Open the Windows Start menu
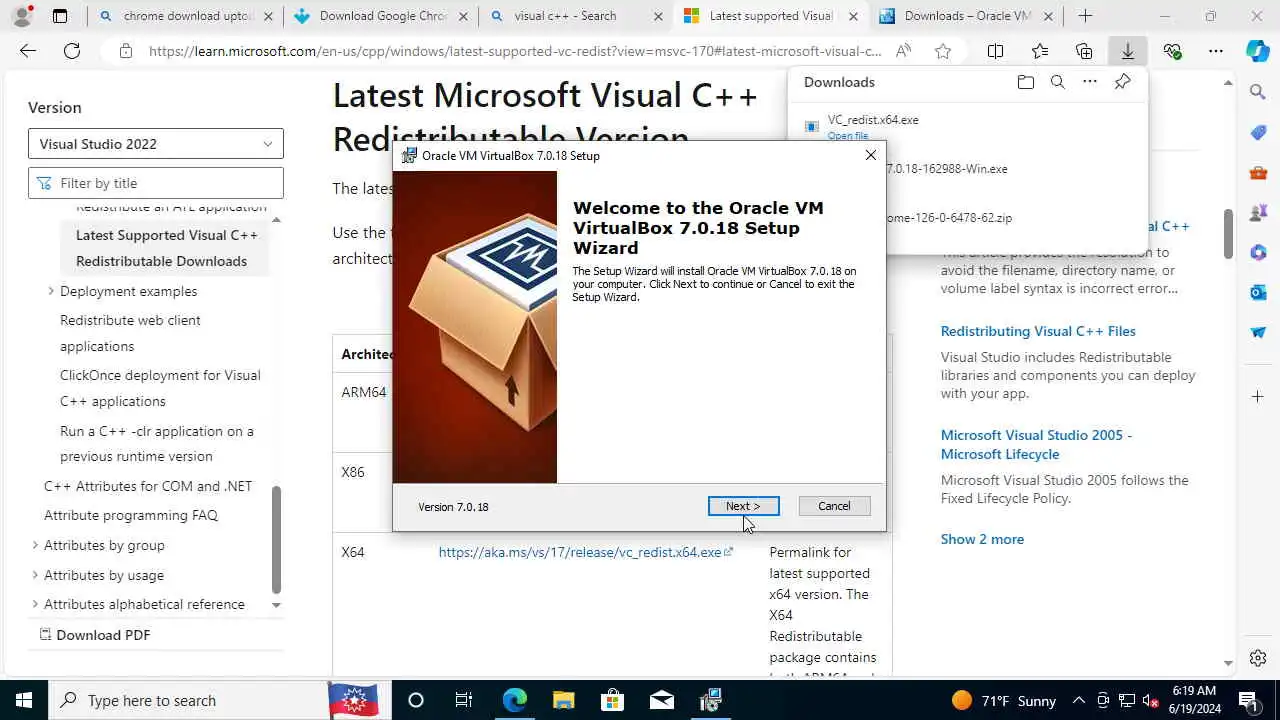 23,700
